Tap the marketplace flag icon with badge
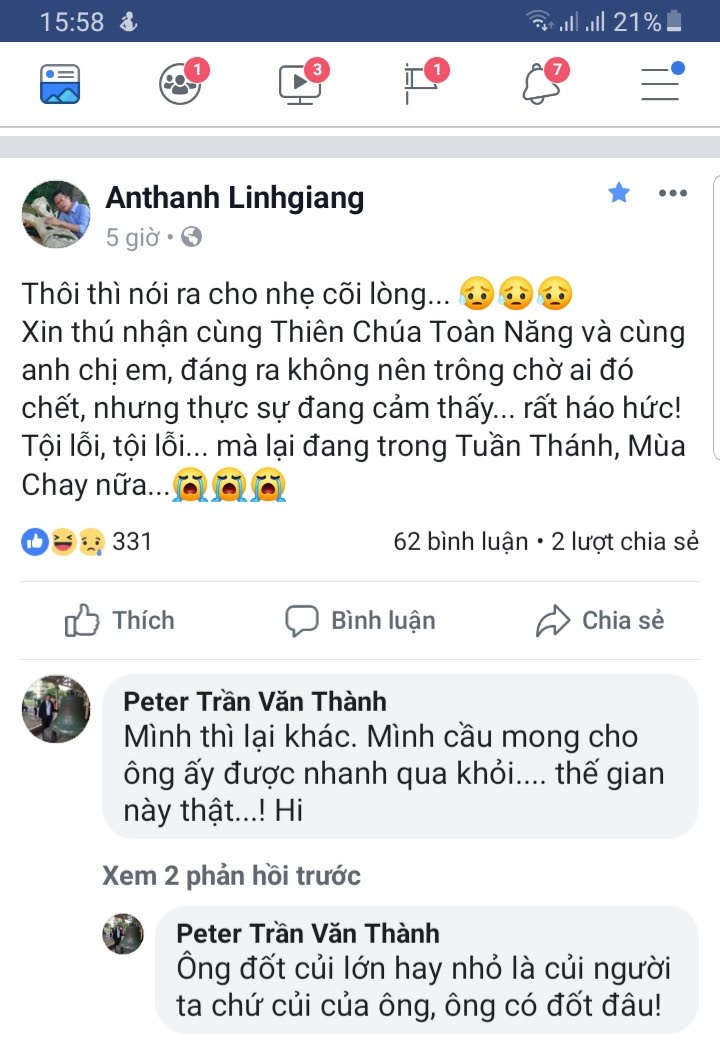The height and width of the screenshot is (1052, 720). 418,84
